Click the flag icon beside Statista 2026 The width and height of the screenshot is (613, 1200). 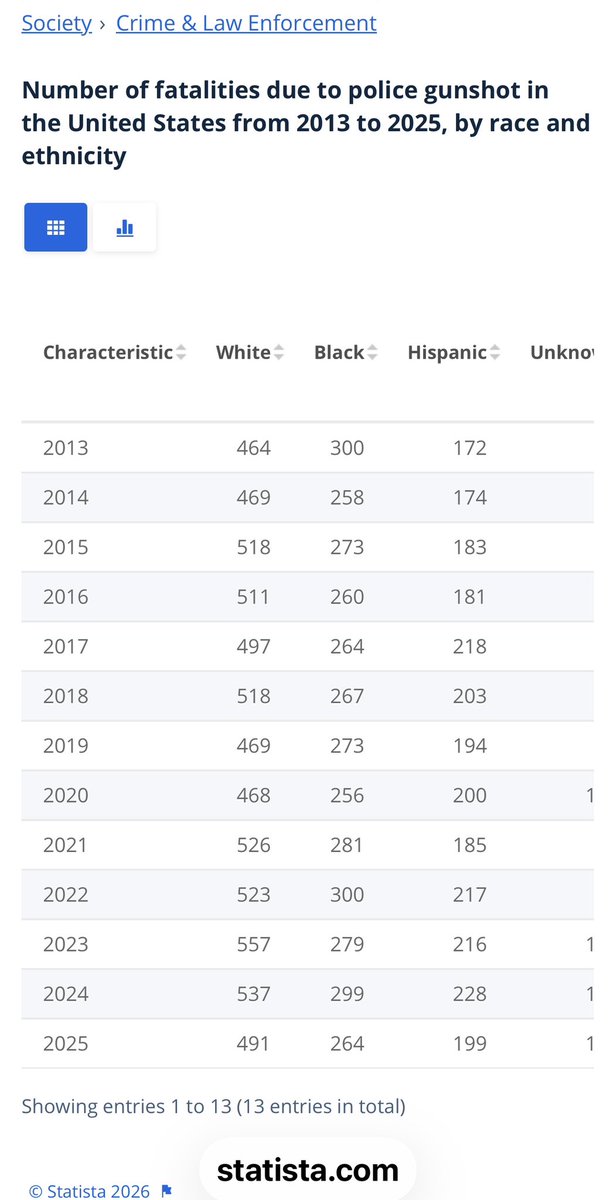[167, 1191]
